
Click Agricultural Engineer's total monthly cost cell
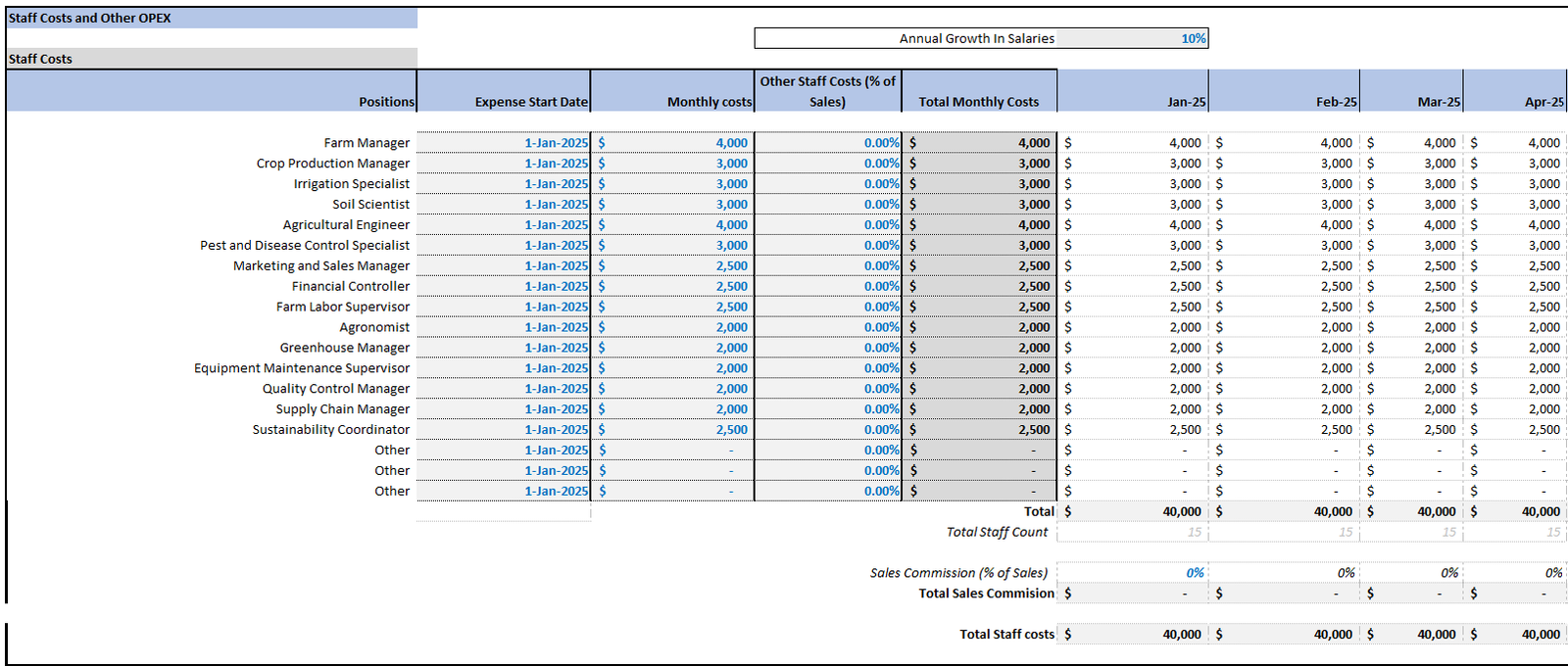coord(980,225)
